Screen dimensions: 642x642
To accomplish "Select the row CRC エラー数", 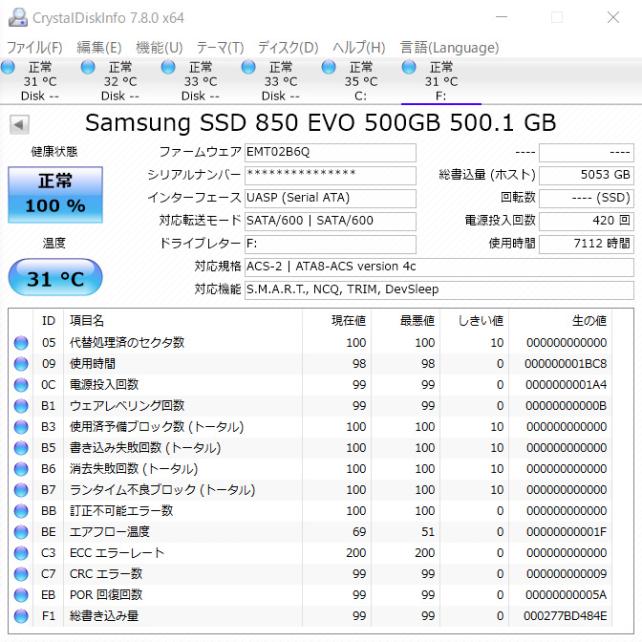I will click(310, 574).
